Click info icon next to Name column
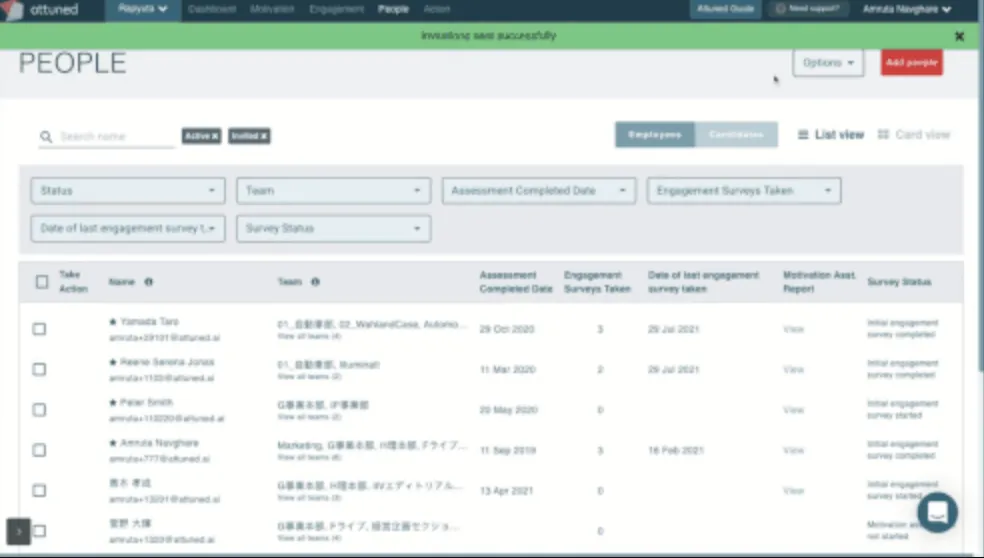The image size is (984, 558). [x=149, y=282]
